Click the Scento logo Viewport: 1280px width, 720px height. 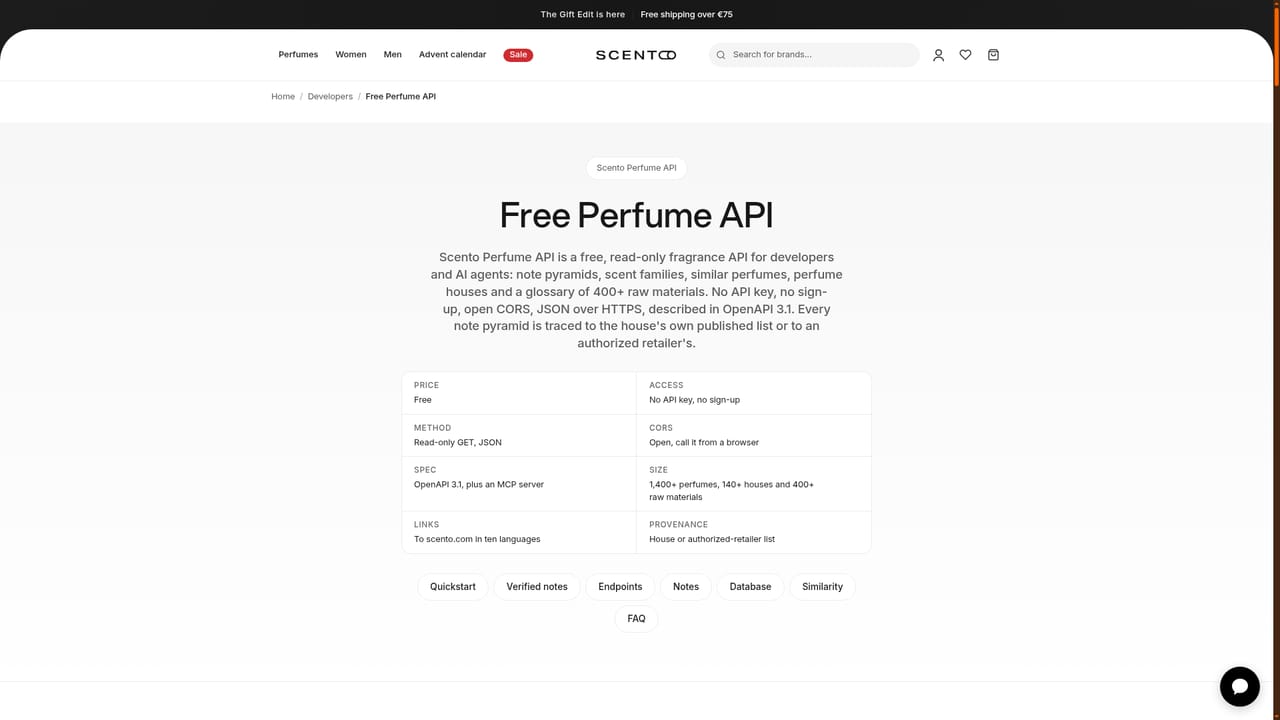click(636, 55)
